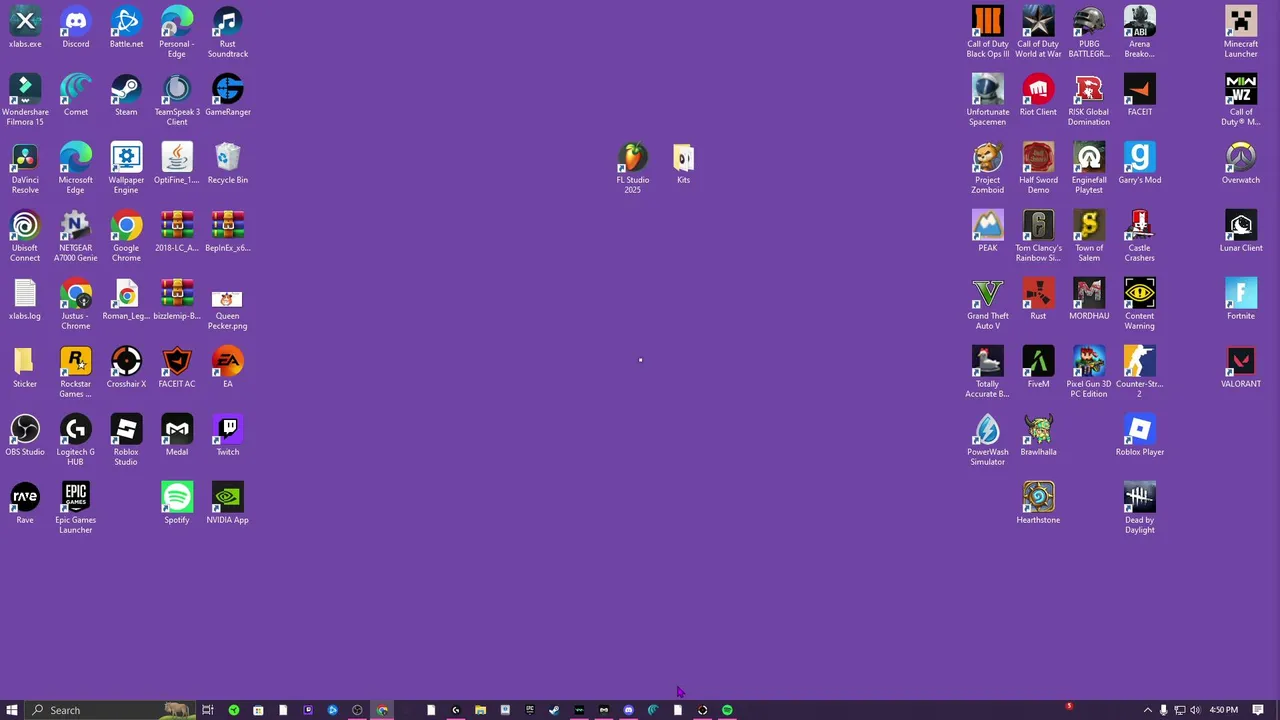Open the xlabs.exe desktop shortcut
The image size is (1280, 720).
25,27
